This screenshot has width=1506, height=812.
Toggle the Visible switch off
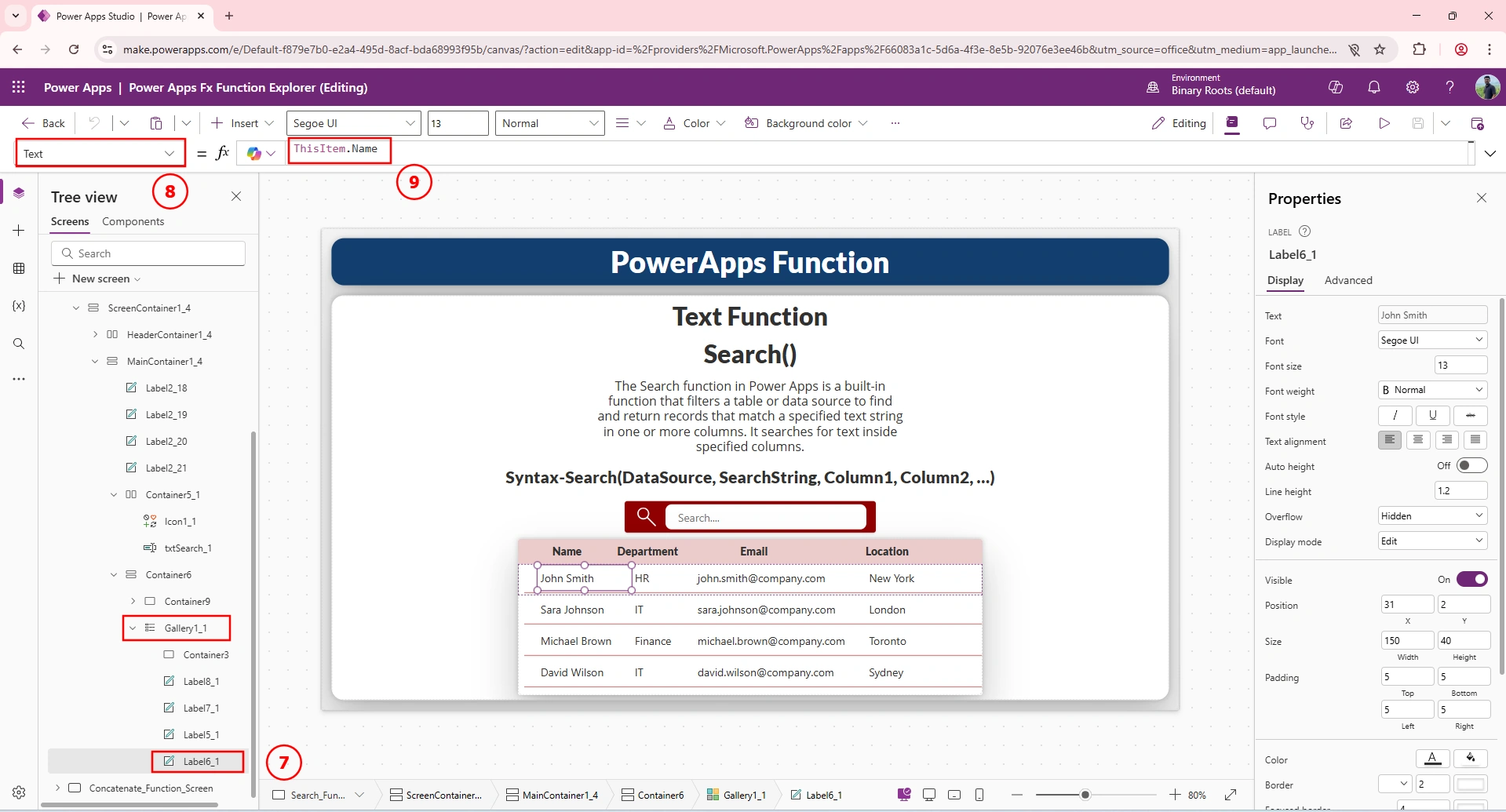coord(1471,580)
